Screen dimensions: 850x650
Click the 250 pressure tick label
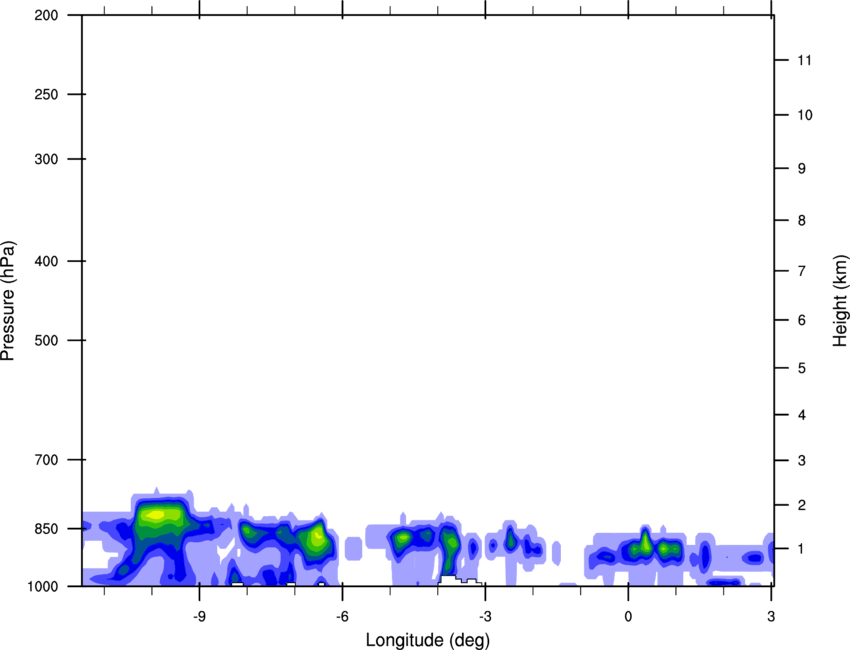46,94
